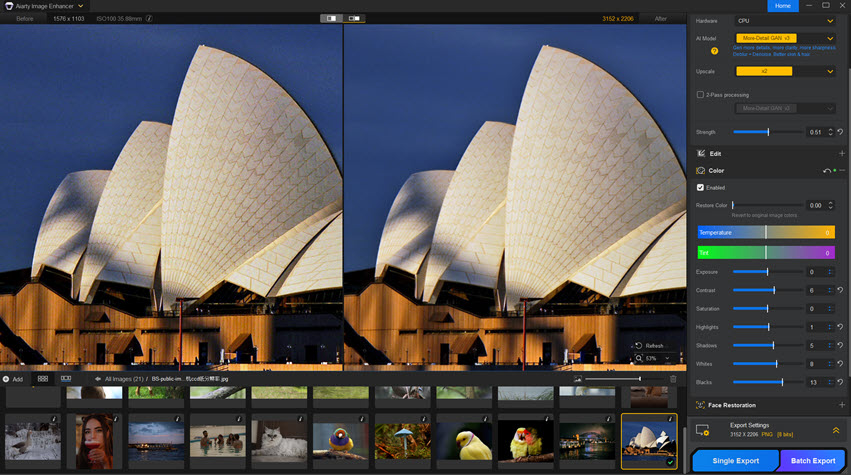Screen dimensions: 851x475
Task: Click the Restore Color value stepper
Action: click(830, 205)
